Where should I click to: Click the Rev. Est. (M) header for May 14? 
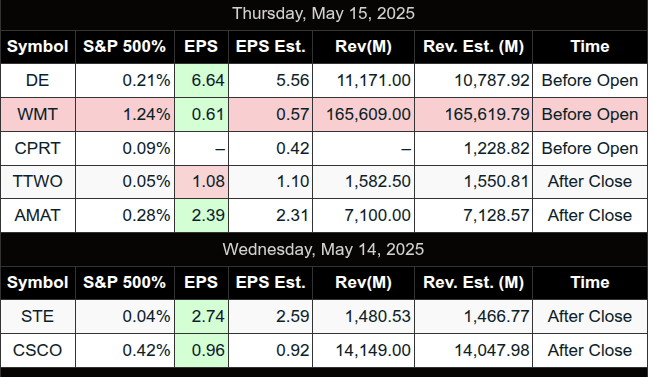(473, 283)
